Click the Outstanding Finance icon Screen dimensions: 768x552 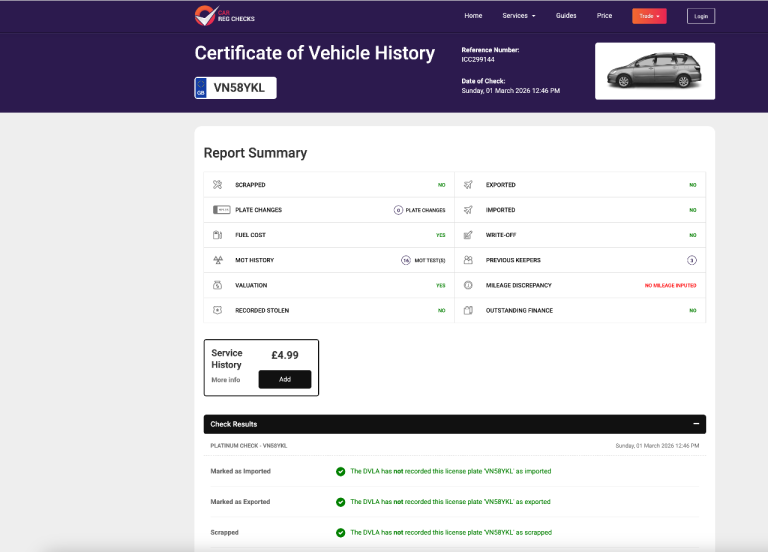[x=468, y=310]
